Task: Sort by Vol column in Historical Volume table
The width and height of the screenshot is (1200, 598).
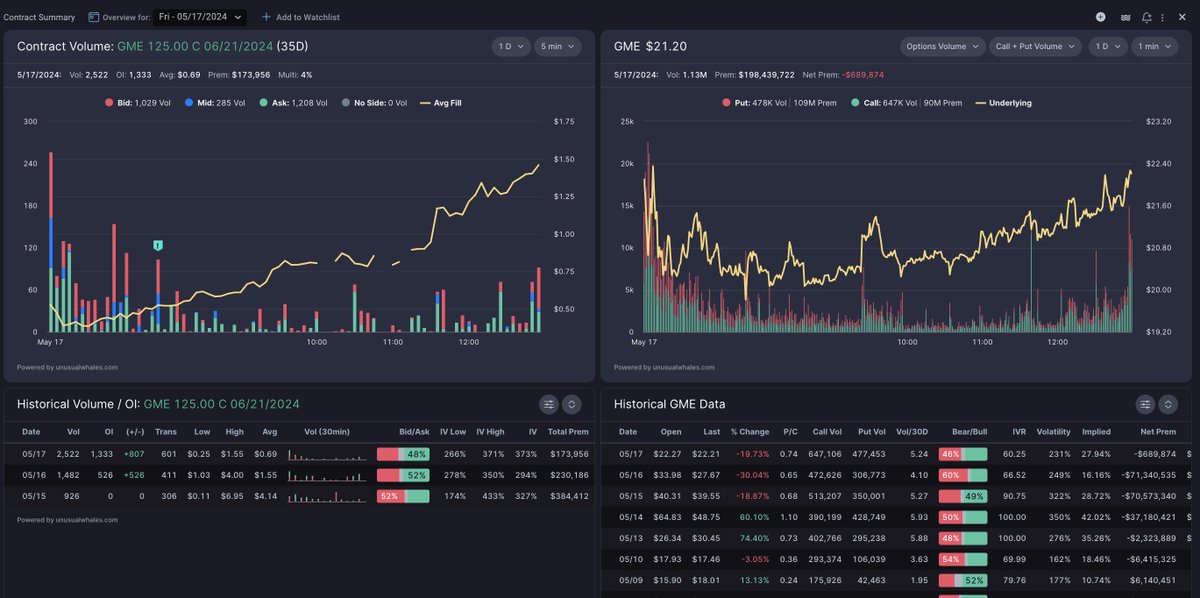Action: (73, 432)
